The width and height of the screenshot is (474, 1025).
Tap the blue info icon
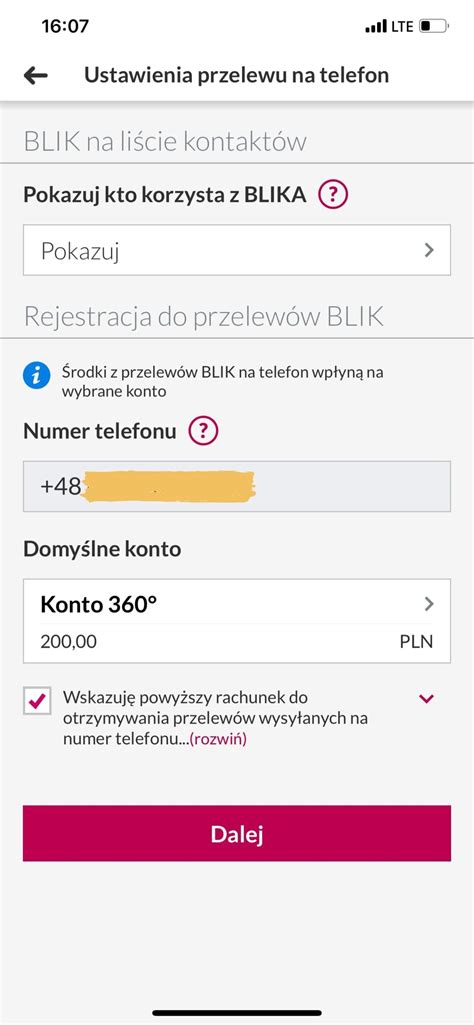coord(37,375)
